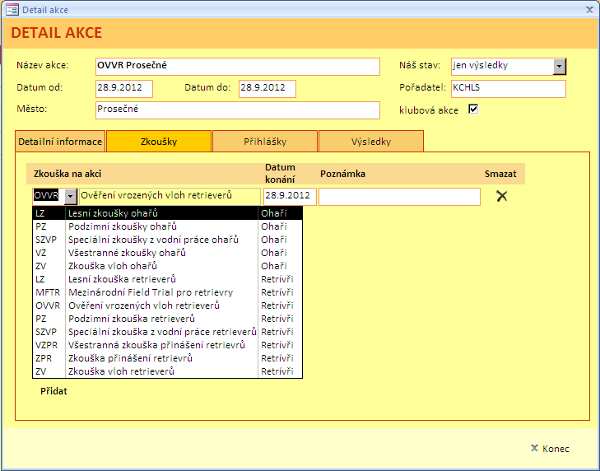Pick Ověření vrozených vloh retrieverů in list

pyautogui.click(x=168, y=305)
